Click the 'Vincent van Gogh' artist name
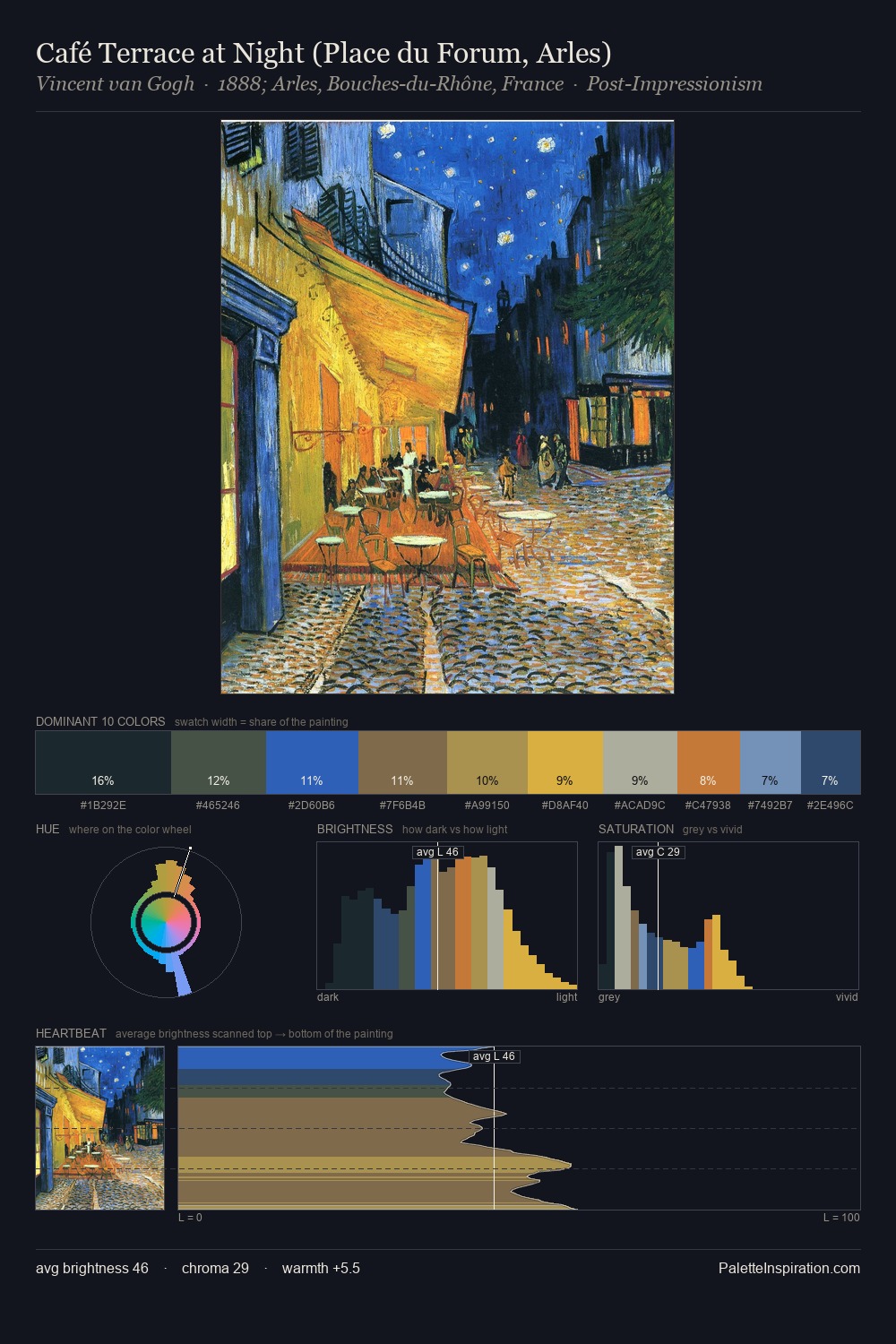This screenshot has width=896, height=1344. click(115, 84)
